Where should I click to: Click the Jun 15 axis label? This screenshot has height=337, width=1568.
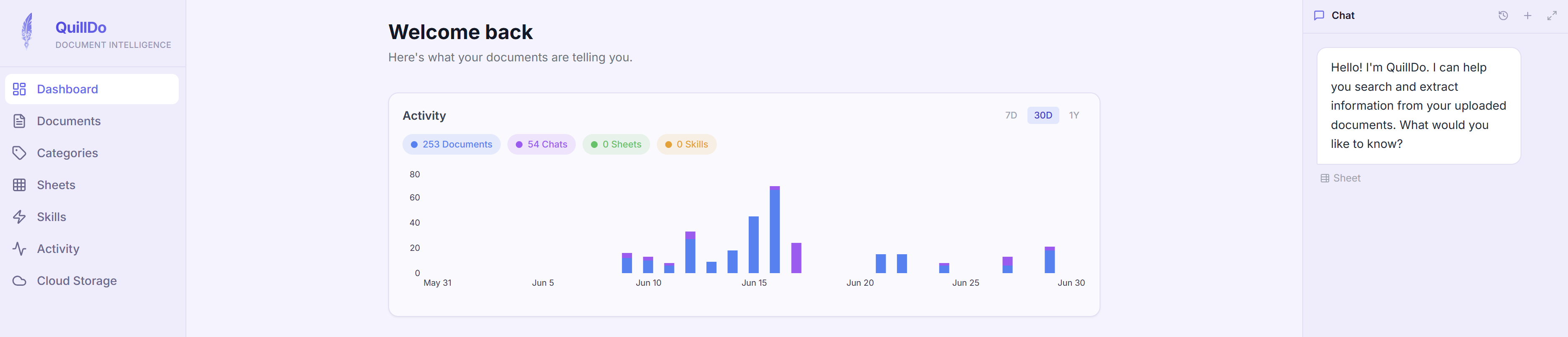pyautogui.click(x=753, y=283)
